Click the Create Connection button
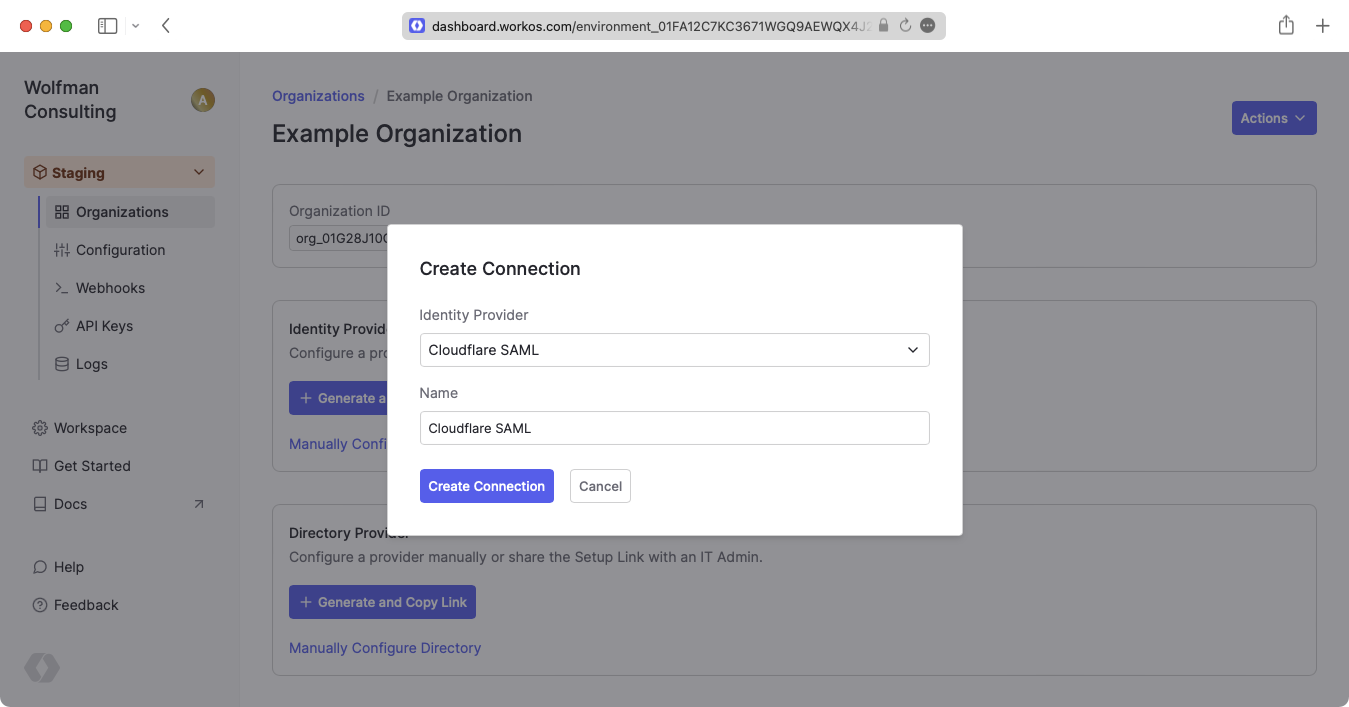This screenshot has height=707, width=1349. 486,486
